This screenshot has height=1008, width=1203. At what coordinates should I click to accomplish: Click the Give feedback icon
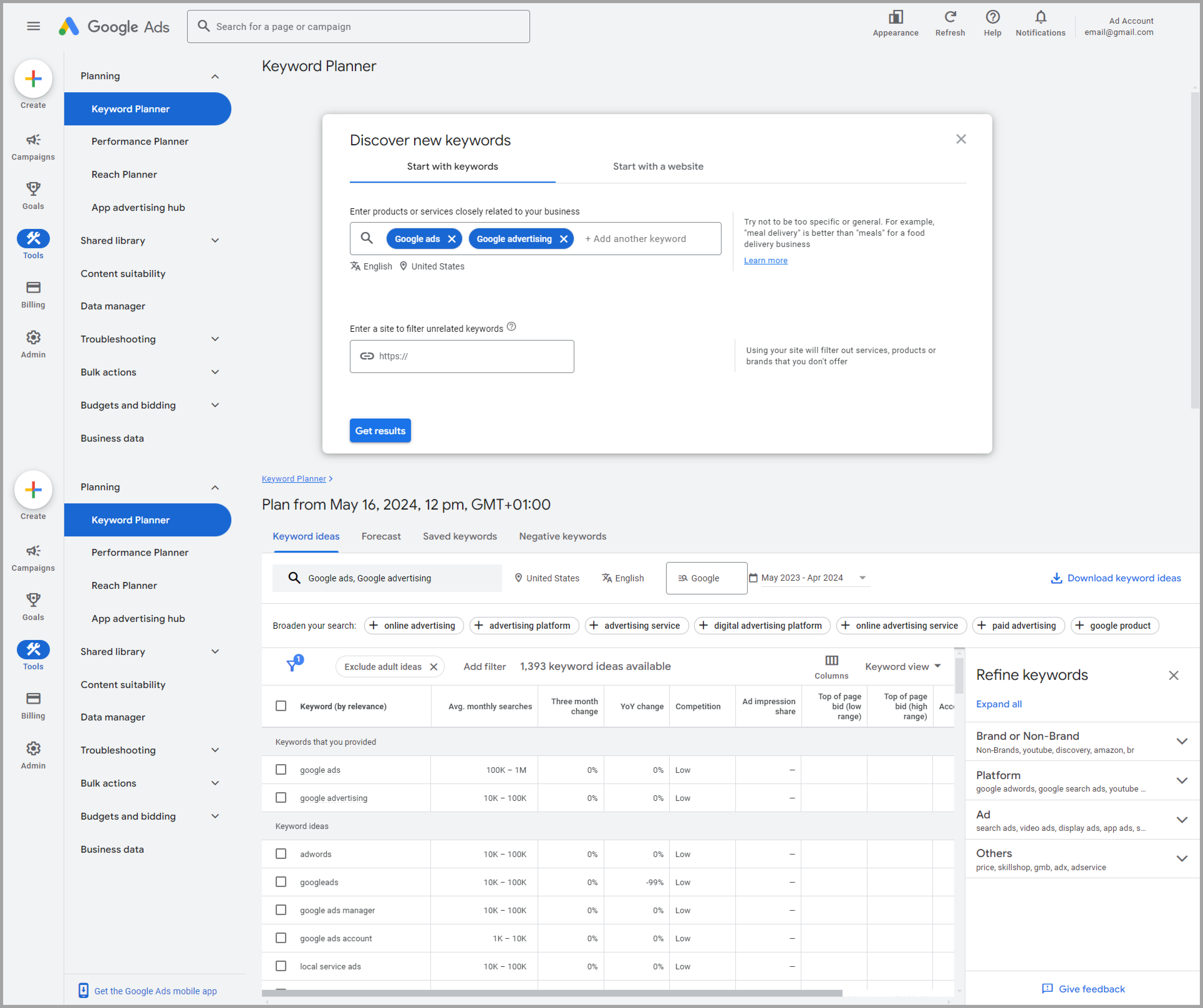1047,989
